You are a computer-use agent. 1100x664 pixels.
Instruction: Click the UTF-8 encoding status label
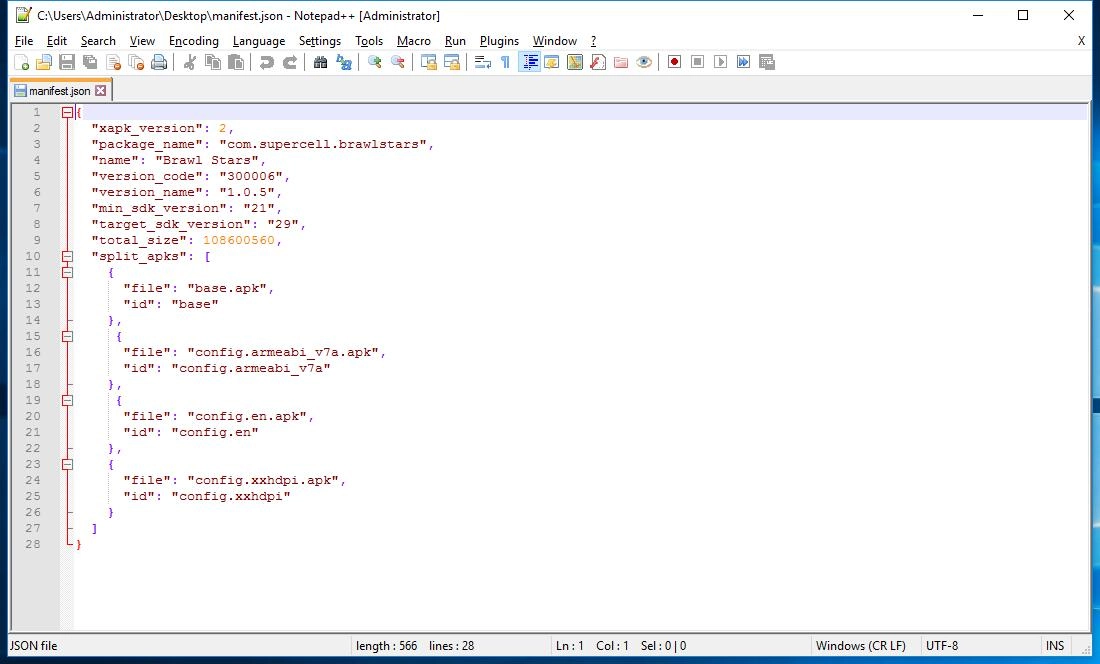(x=941, y=645)
